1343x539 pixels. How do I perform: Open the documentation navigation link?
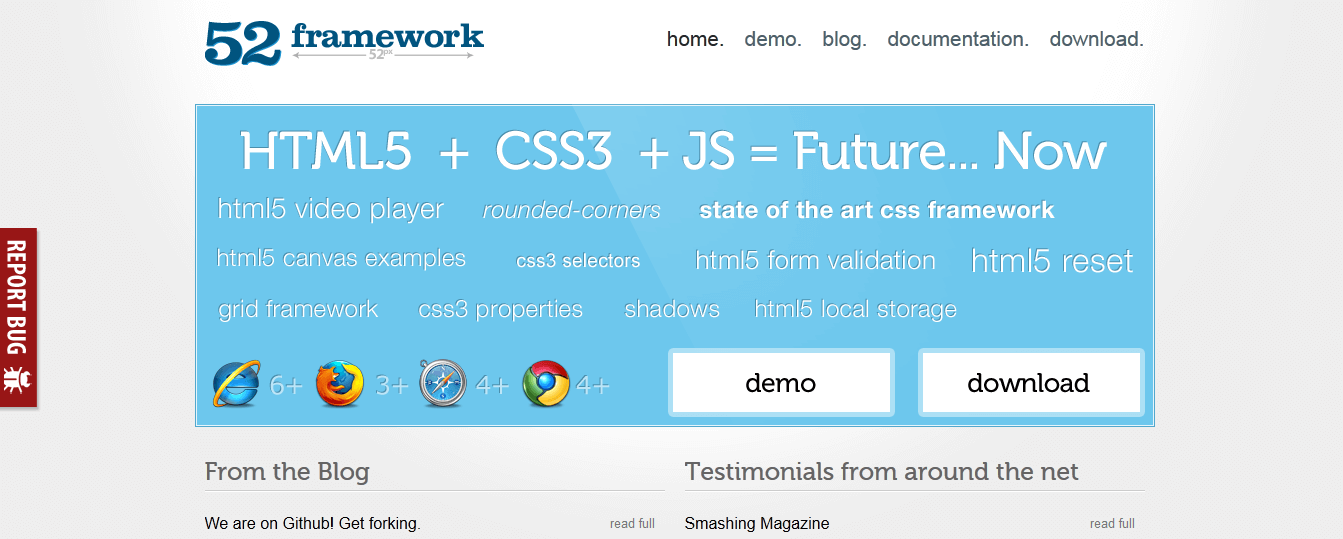tap(958, 39)
